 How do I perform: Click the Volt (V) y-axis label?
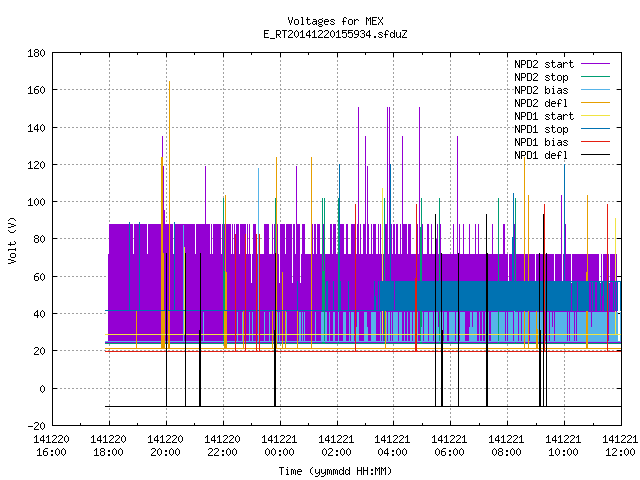point(12,240)
